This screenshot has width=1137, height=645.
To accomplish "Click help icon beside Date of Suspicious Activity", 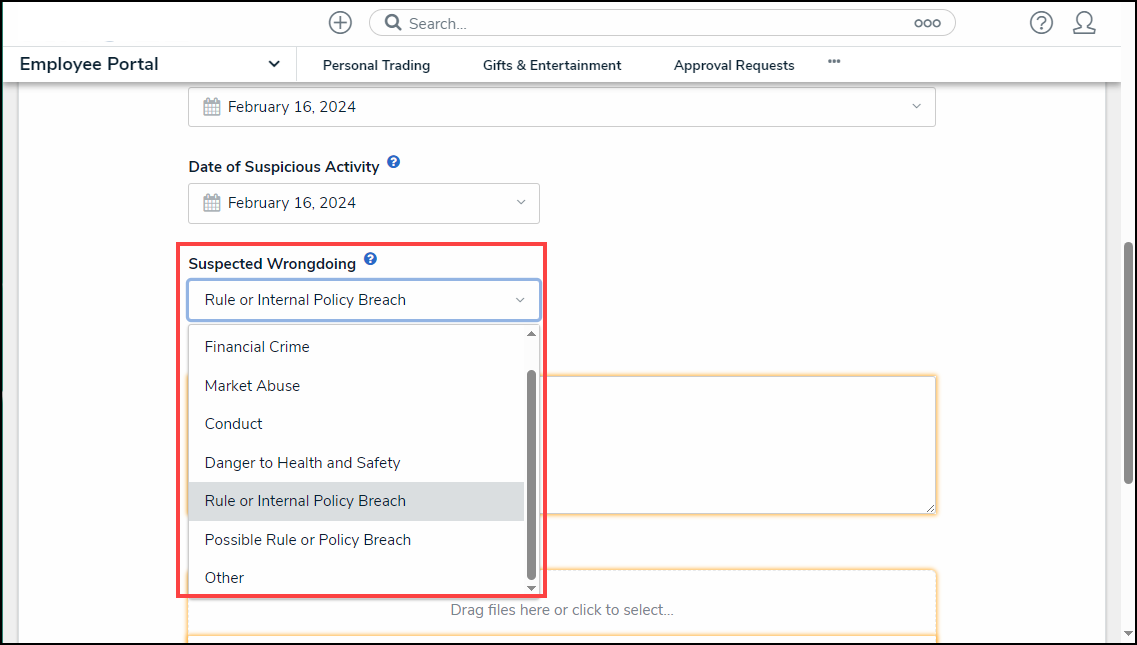I will (x=394, y=162).
